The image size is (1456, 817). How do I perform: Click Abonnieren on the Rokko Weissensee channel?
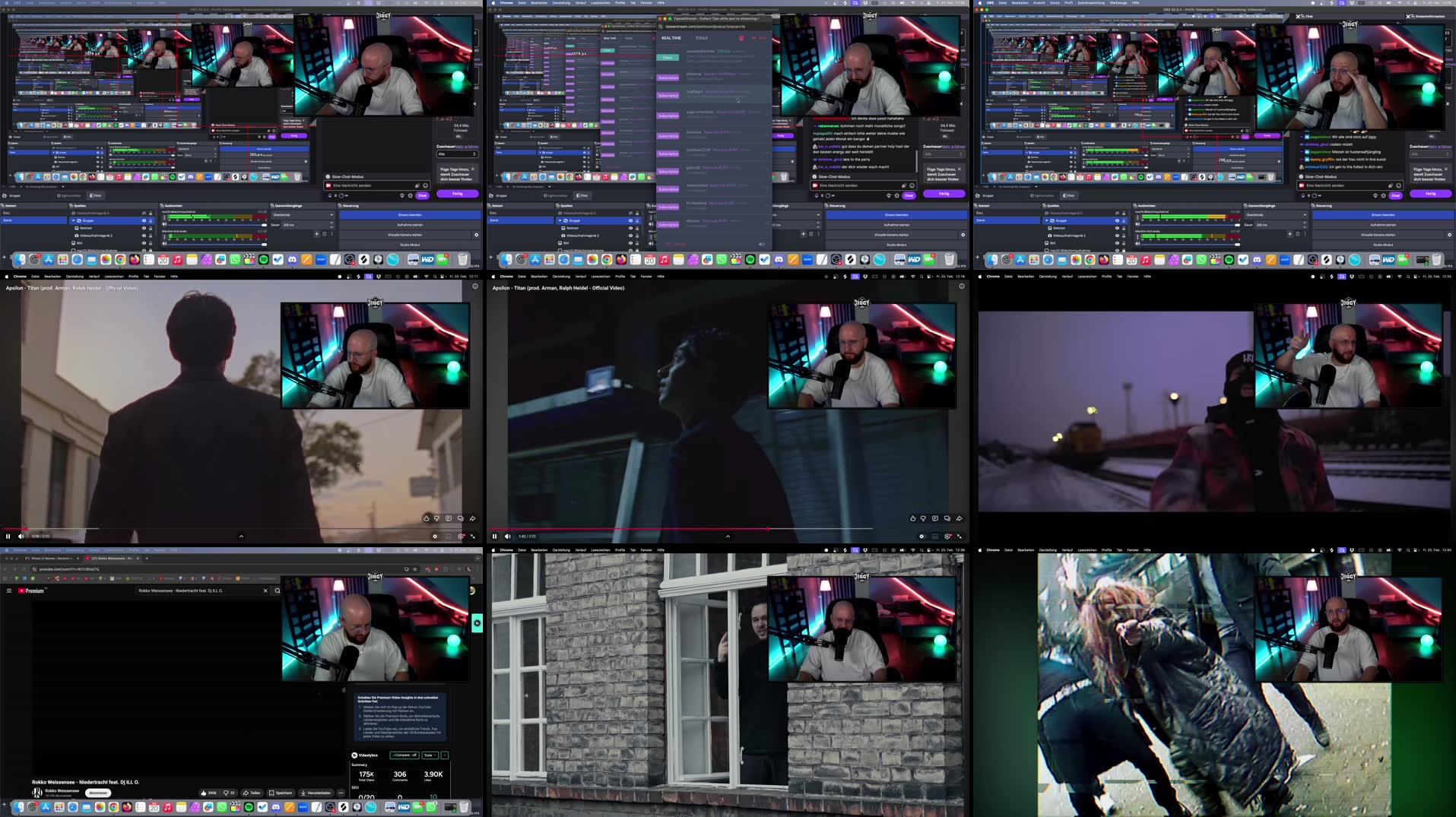pyautogui.click(x=100, y=792)
